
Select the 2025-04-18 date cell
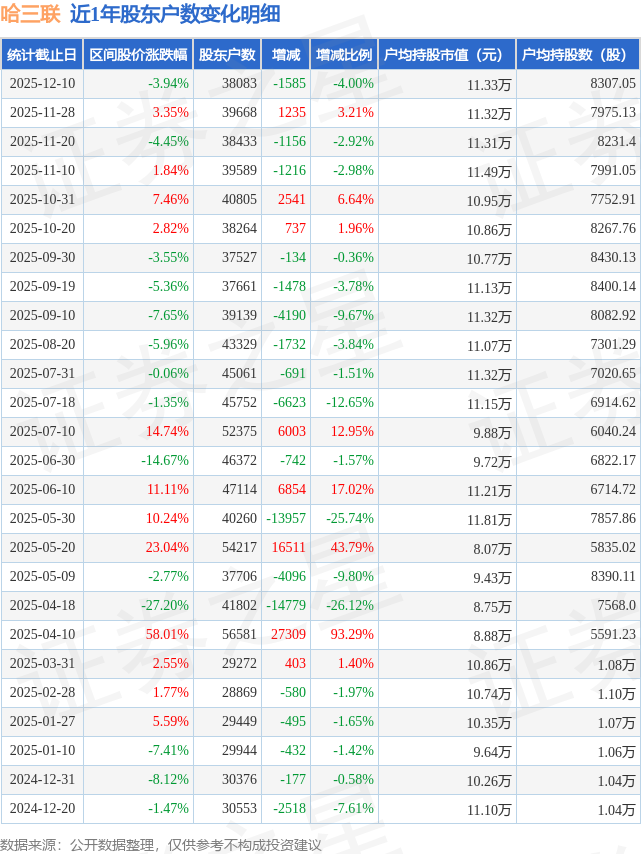42,606
